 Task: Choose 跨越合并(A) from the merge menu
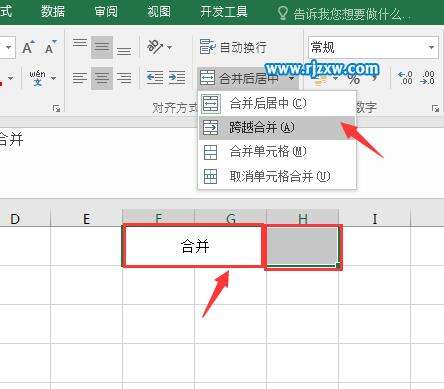pos(277,128)
